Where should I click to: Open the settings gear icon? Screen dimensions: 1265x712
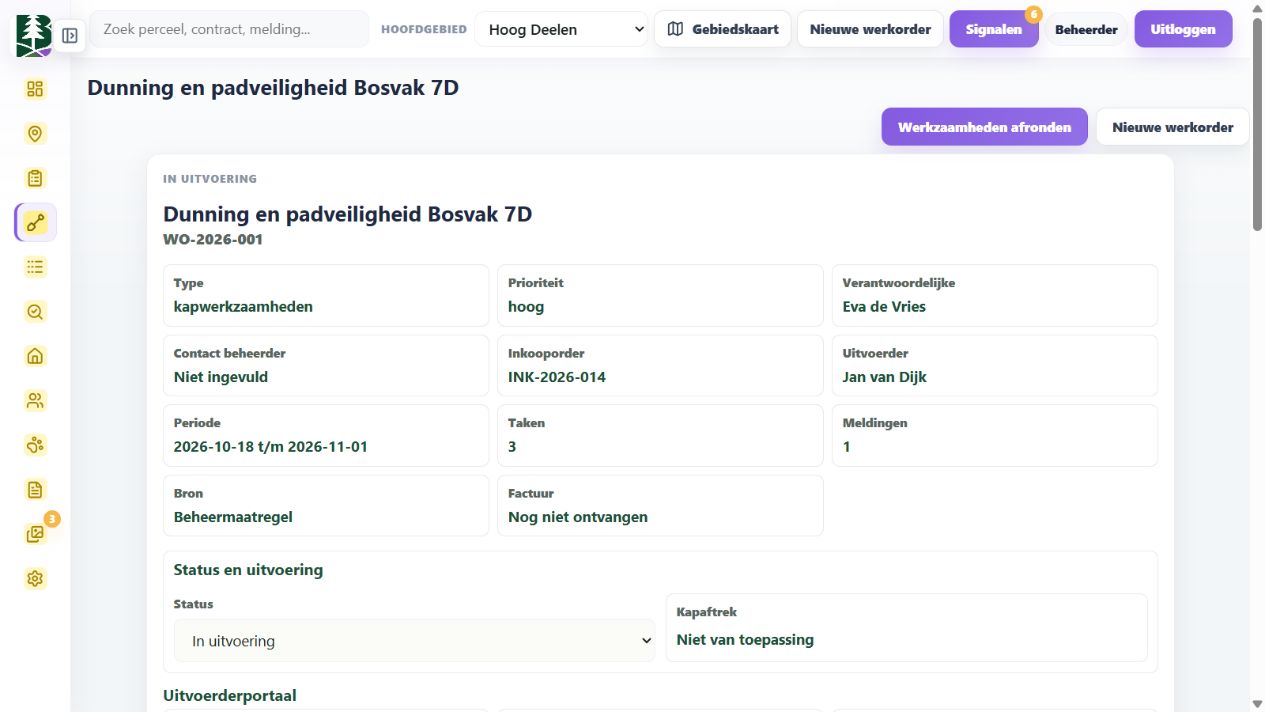[x=35, y=579]
